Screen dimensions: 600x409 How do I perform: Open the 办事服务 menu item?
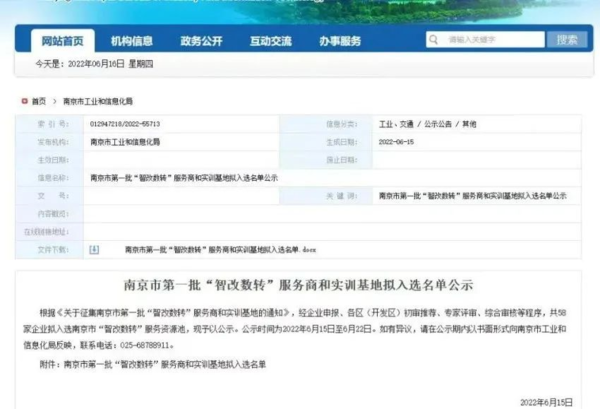[340, 41]
